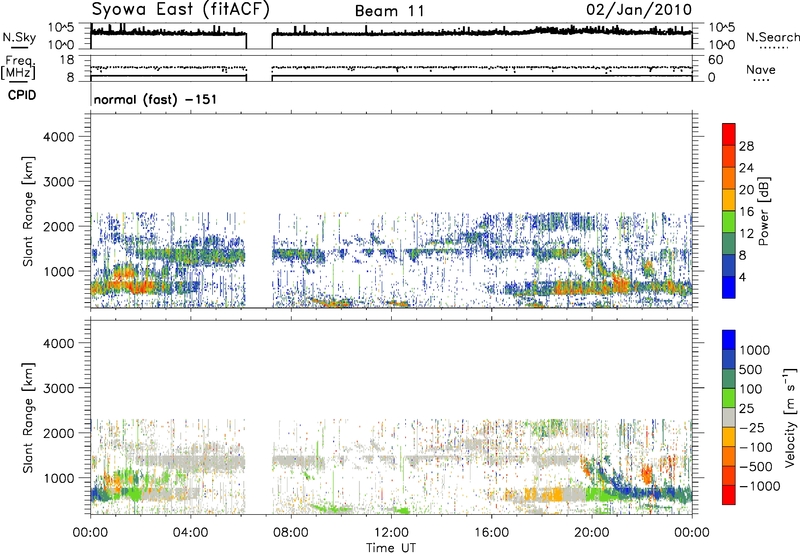
Task: Click the 4 tick on power colorbar
Action: coord(742,277)
